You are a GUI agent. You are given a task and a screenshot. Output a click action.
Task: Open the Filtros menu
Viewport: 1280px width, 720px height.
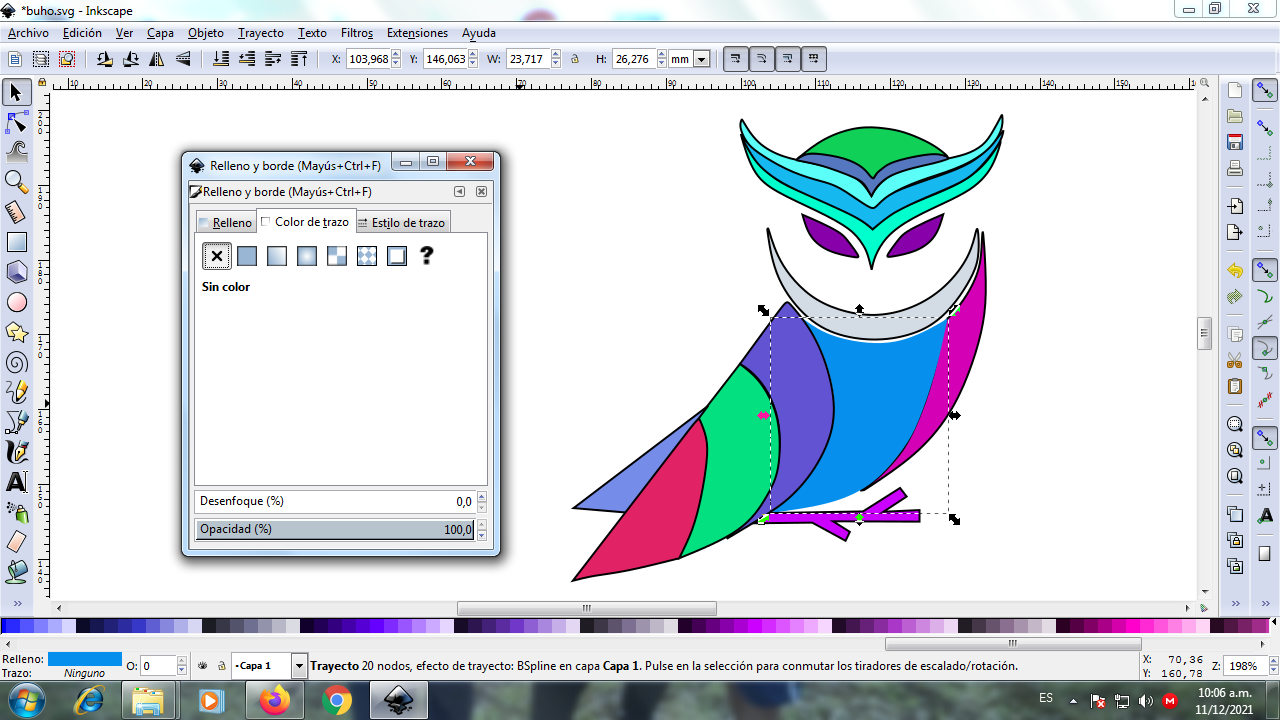tap(357, 33)
